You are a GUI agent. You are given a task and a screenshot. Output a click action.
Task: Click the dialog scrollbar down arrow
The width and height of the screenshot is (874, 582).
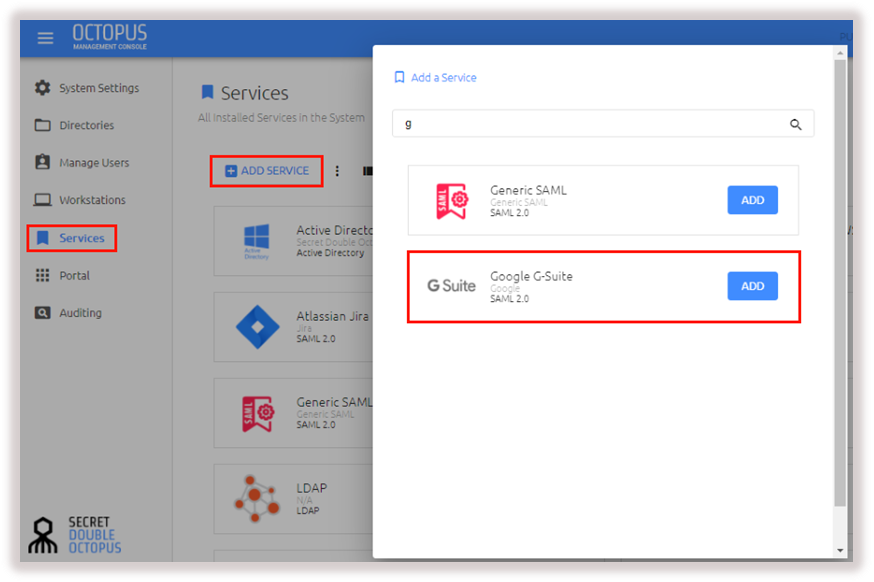[840, 551]
